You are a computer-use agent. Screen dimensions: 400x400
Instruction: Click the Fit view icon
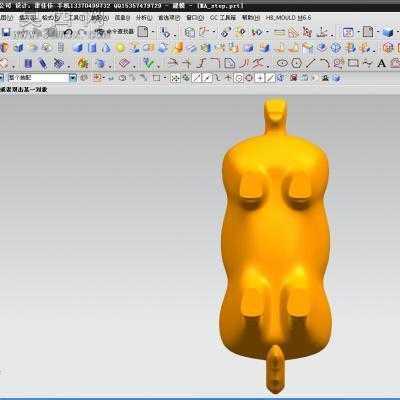click(348, 32)
